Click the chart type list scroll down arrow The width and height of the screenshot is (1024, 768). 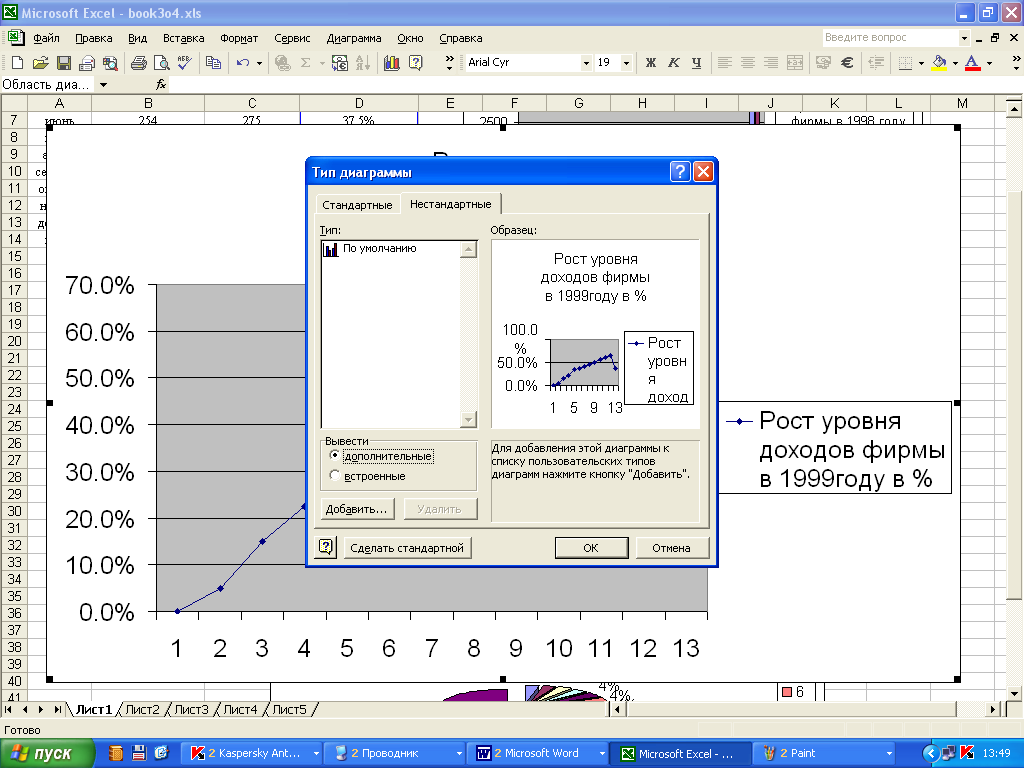click(x=468, y=419)
